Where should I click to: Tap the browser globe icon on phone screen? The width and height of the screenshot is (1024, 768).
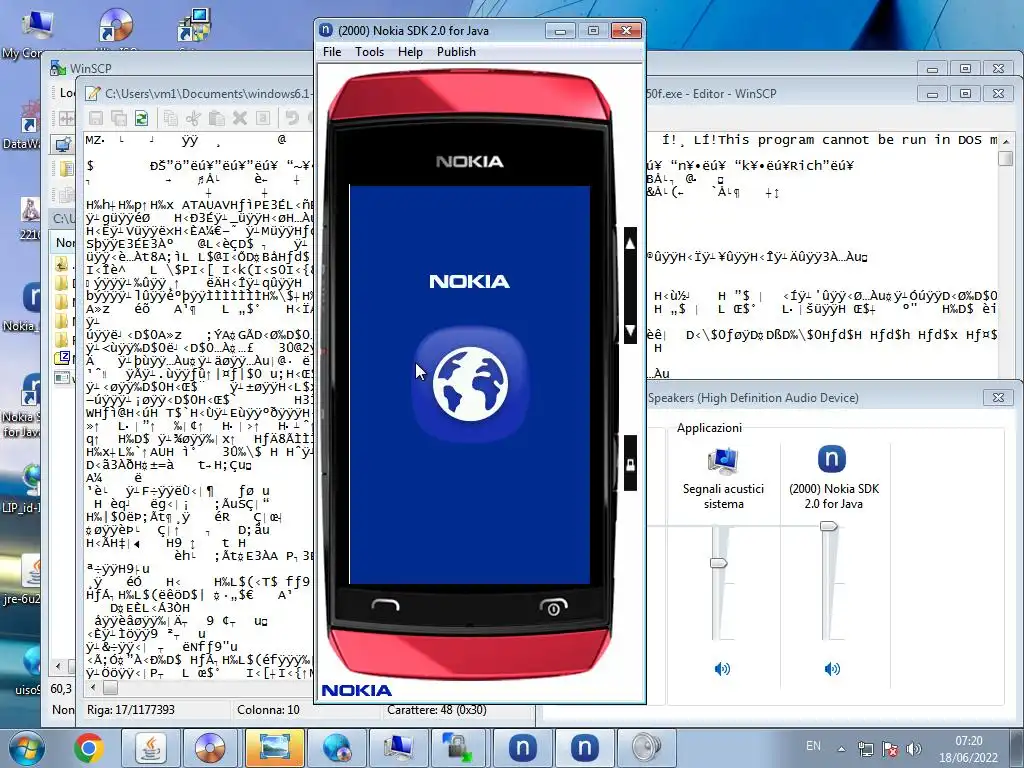point(470,384)
